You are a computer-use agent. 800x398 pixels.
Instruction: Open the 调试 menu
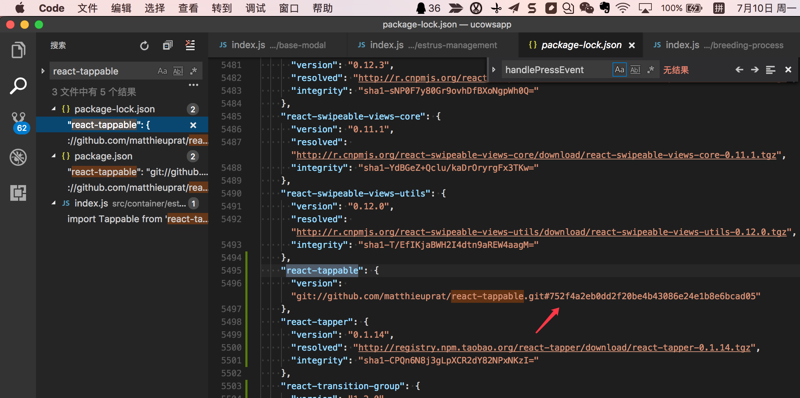pos(255,8)
